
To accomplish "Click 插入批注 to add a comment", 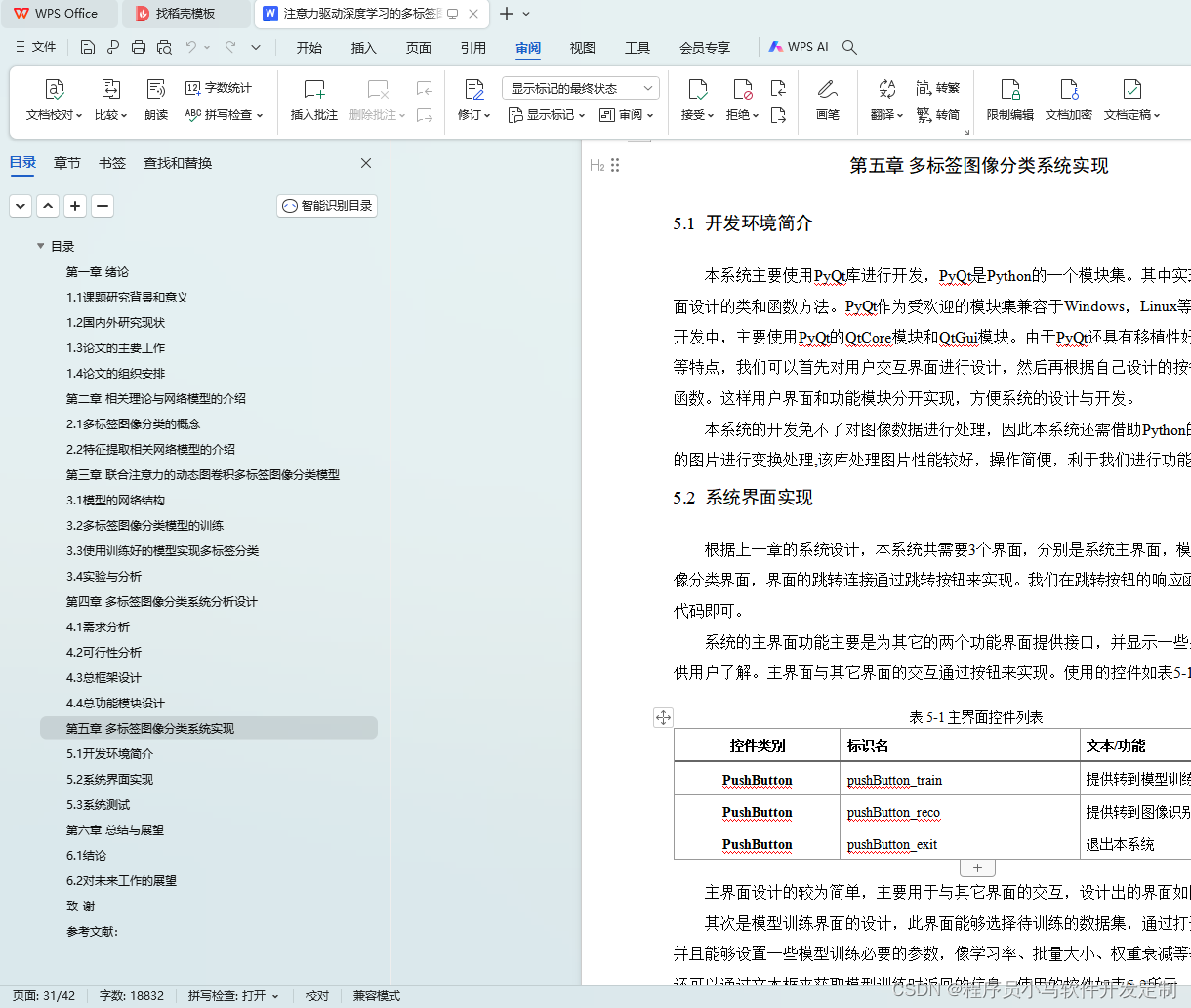I will tap(313, 101).
